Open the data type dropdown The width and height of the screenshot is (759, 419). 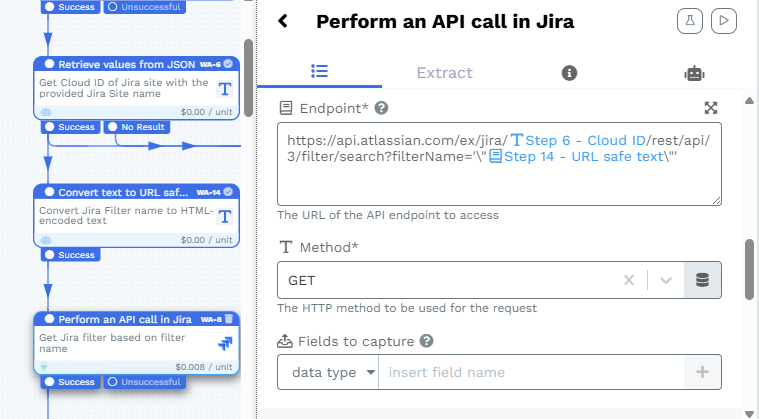pos(328,372)
